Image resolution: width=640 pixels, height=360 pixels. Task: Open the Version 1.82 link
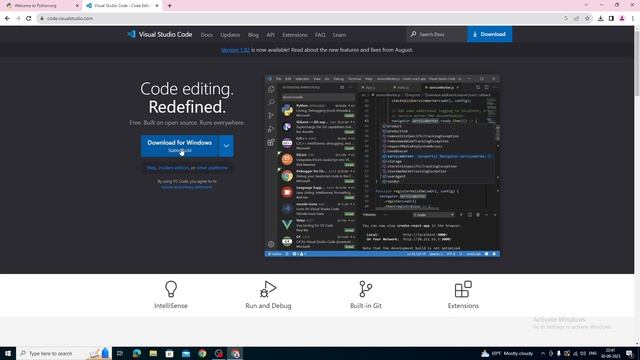(235, 50)
